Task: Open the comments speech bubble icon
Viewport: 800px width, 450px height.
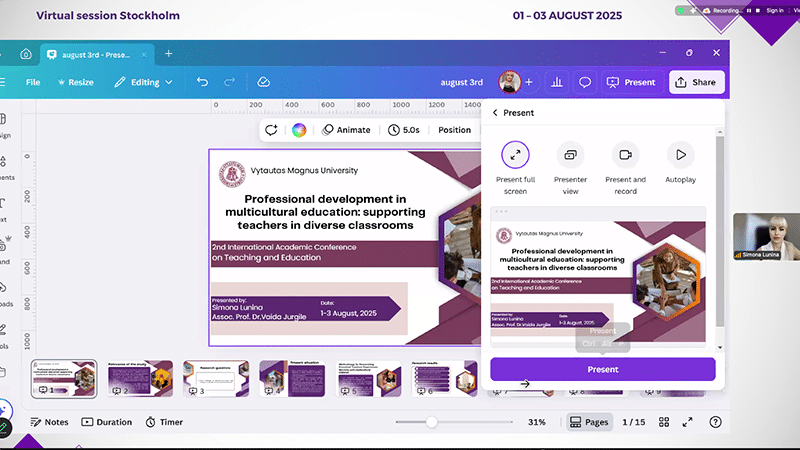Action: pyautogui.click(x=586, y=82)
